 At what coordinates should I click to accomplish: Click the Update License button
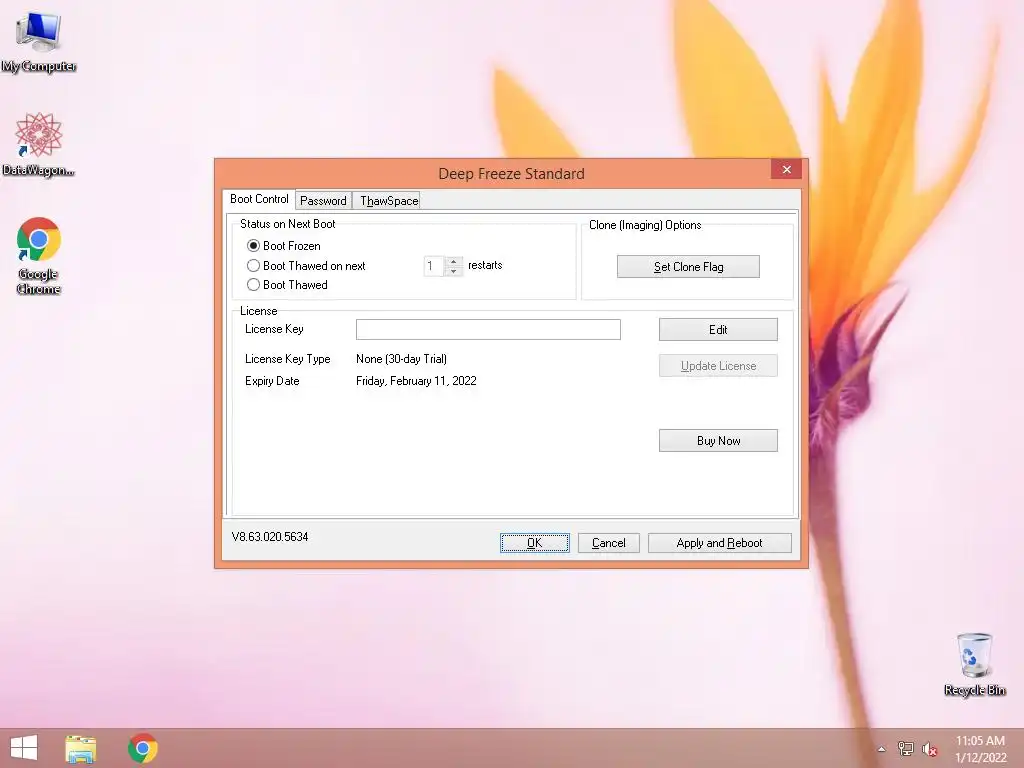718,366
